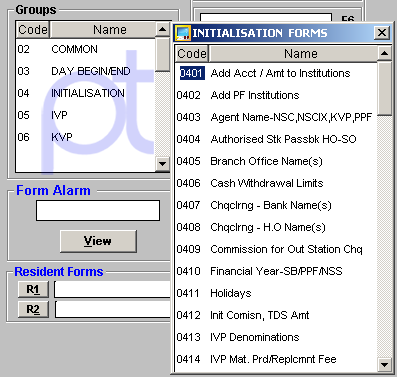Select form 0409 Commission for Out Station Chq
The image size is (397, 377).
pos(276,249)
